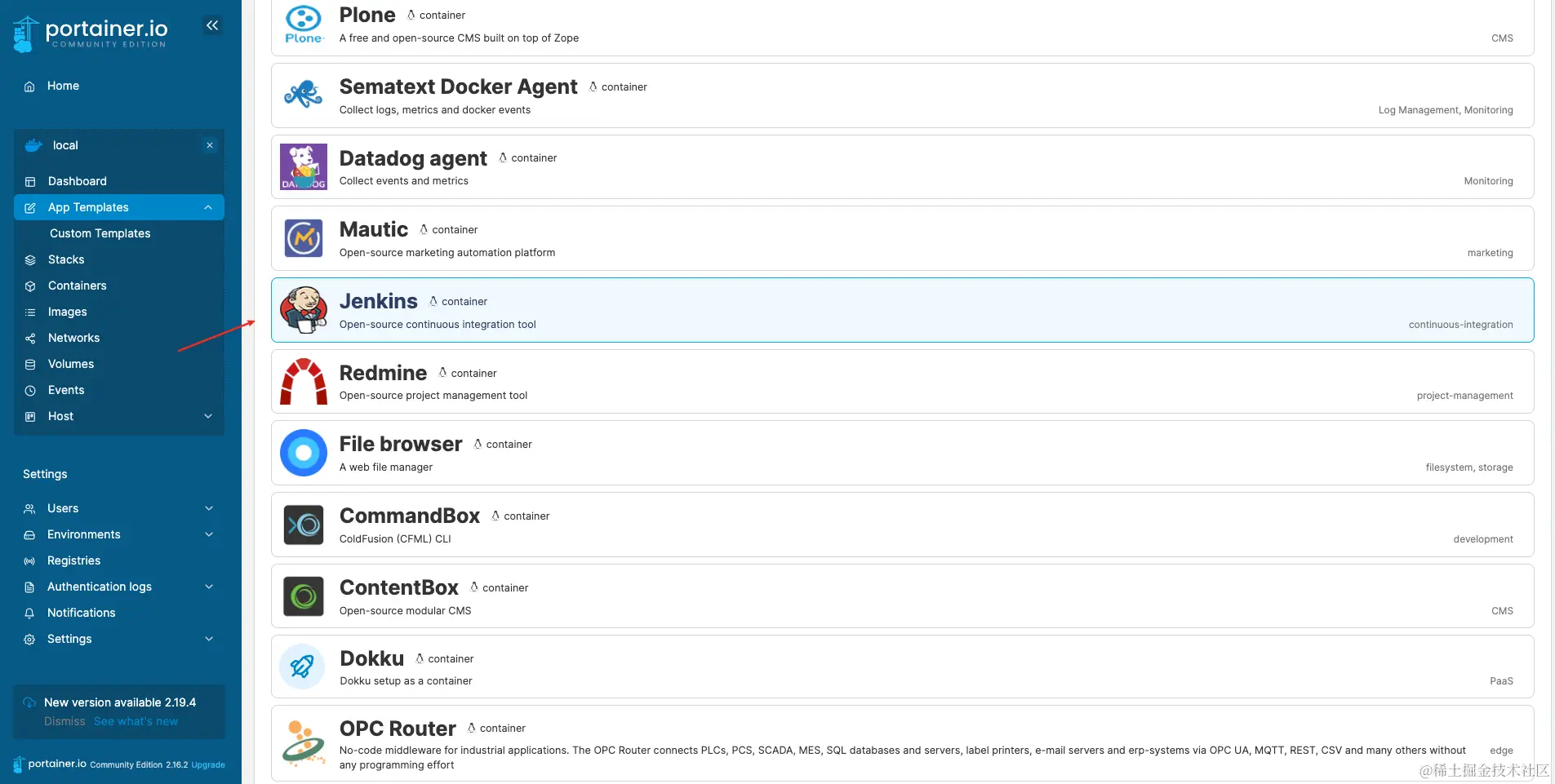Select the Datadog agent template title

tap(413, 158)
